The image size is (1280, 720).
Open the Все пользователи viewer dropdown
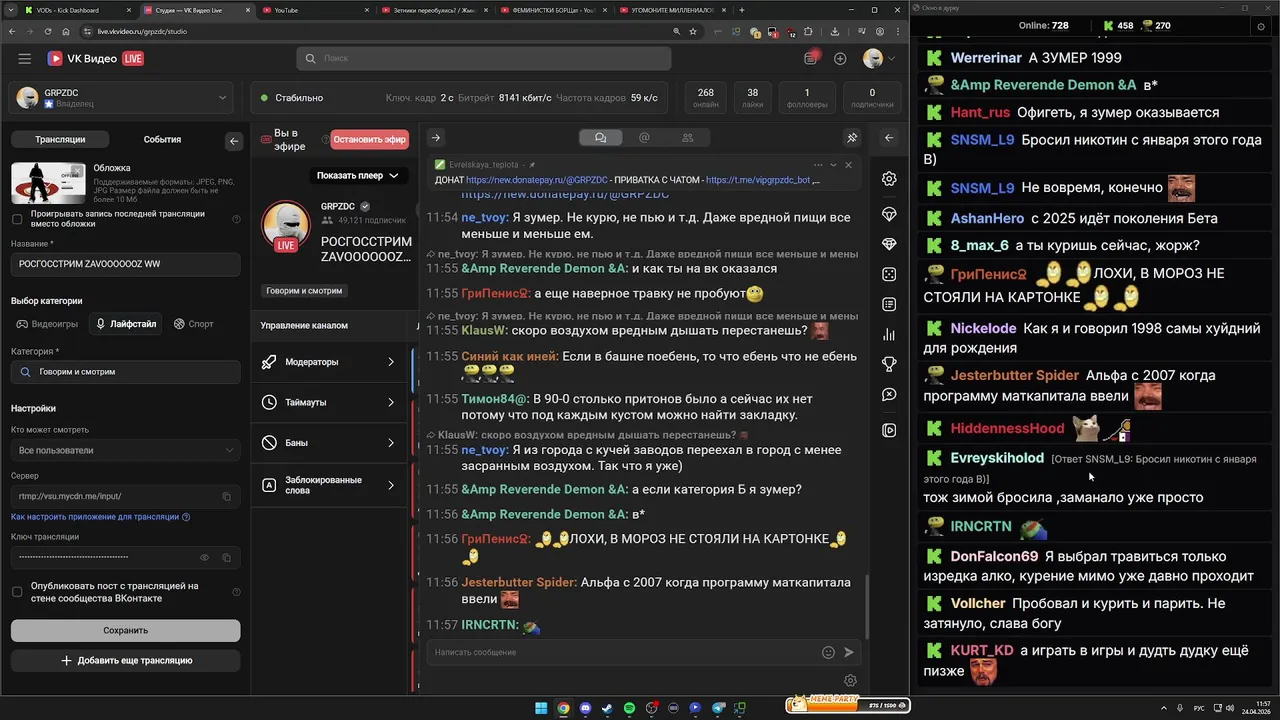(125, 450)
